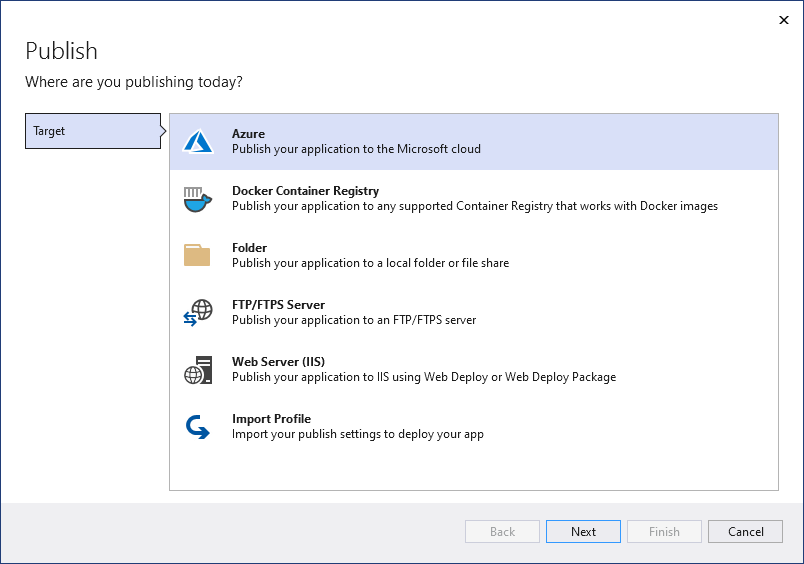Choose the FTP/FTPS Server option
Viewport: 804px width, 564px height.
click(278, 305)
